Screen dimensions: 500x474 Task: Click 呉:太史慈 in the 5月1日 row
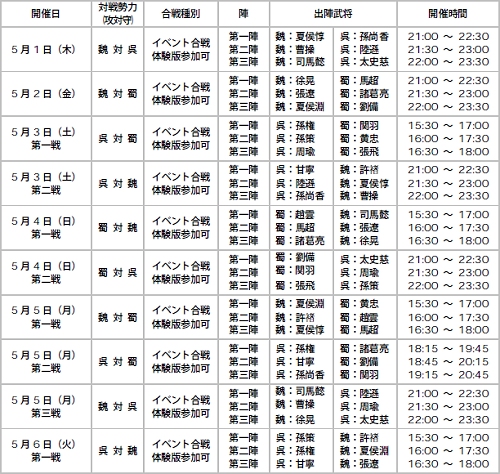[x=364, y=62]
